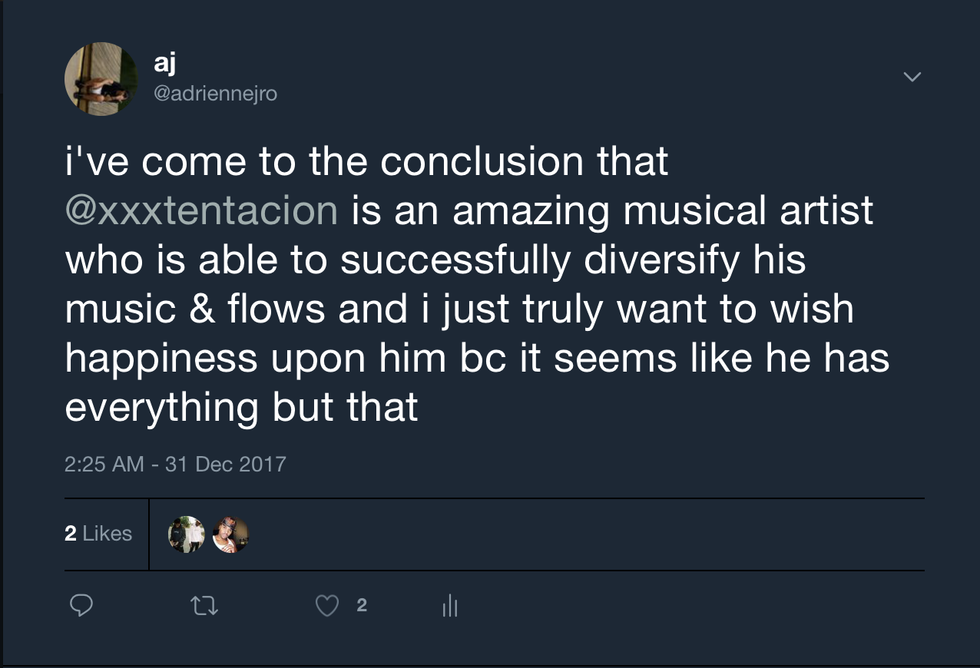Open the @adriennejro handle
Screen dimensions: 980x668
click(x=215, y=94)
